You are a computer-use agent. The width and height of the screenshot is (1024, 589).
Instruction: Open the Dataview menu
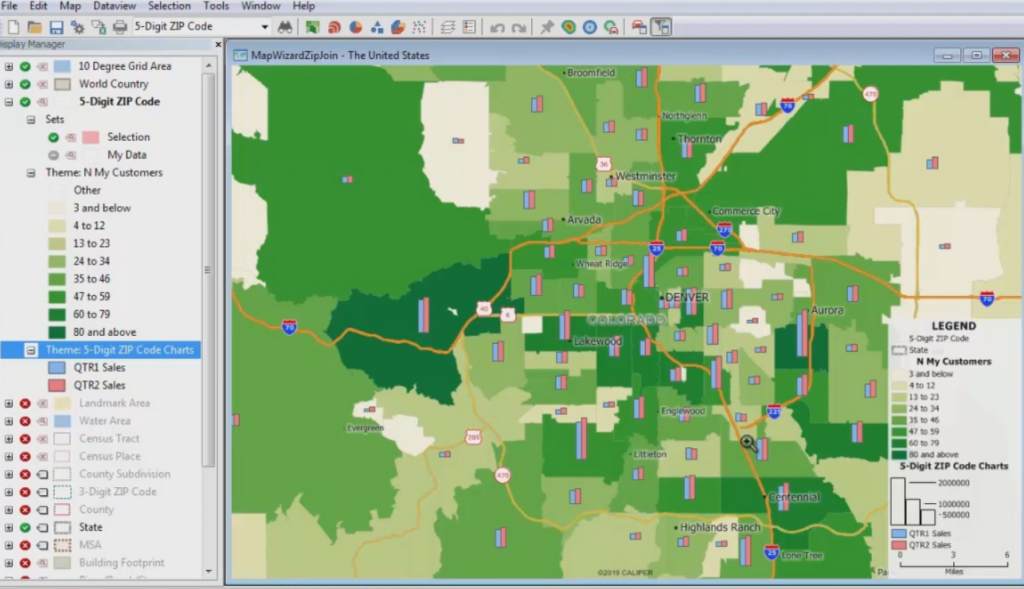(x=114, y=6)
